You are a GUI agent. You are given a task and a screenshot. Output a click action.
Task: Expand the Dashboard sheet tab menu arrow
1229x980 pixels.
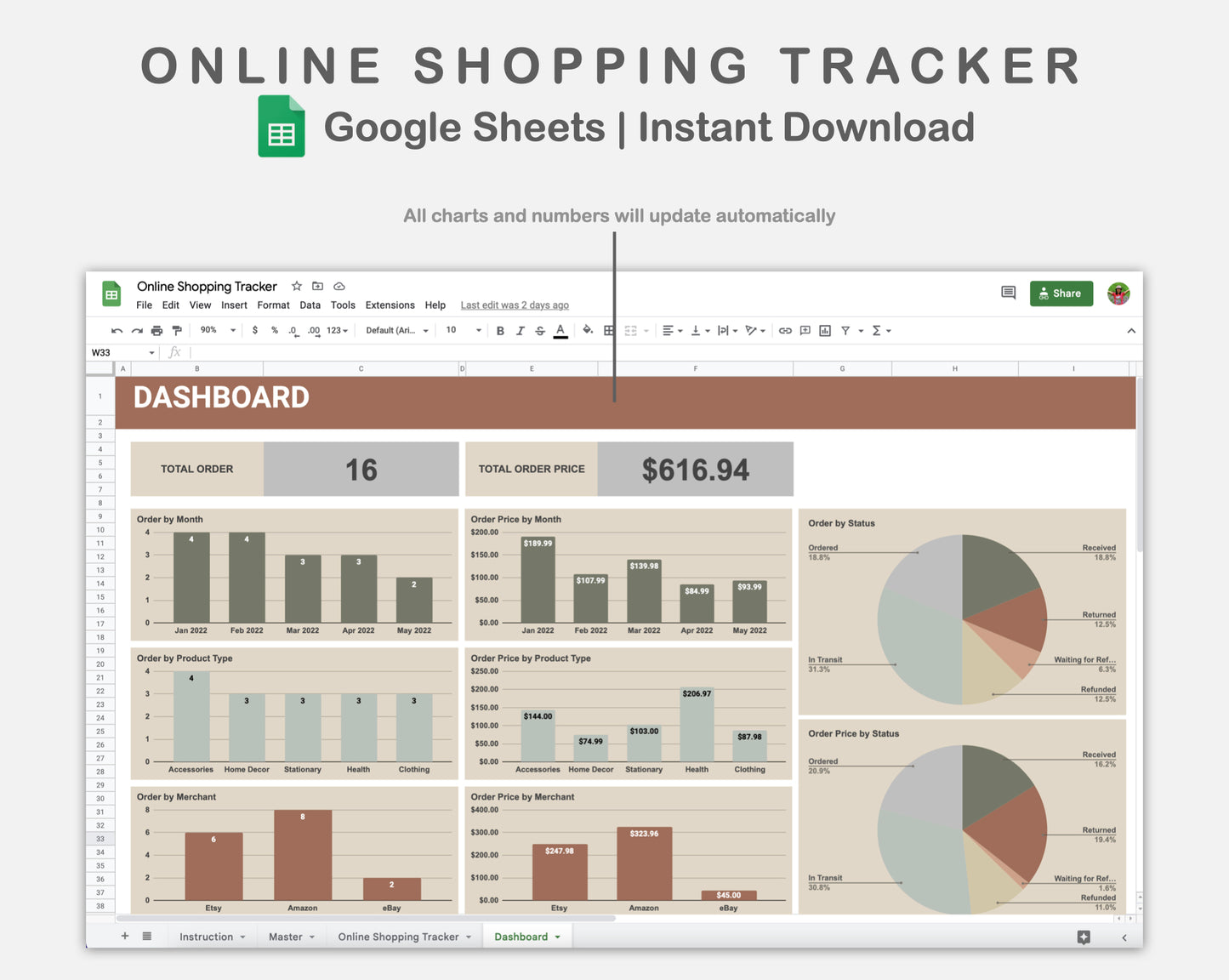tap(558, 936)
